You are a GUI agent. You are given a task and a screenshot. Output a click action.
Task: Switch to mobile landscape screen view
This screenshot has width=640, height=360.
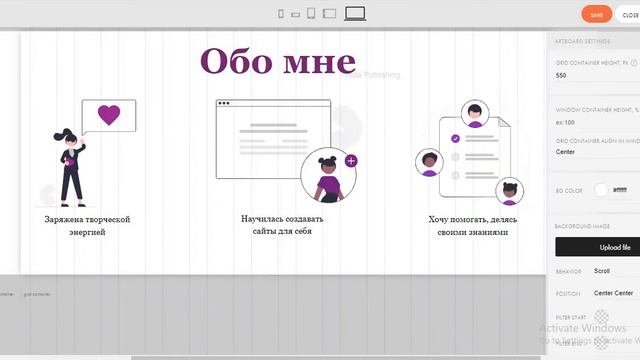pos(296,15)
